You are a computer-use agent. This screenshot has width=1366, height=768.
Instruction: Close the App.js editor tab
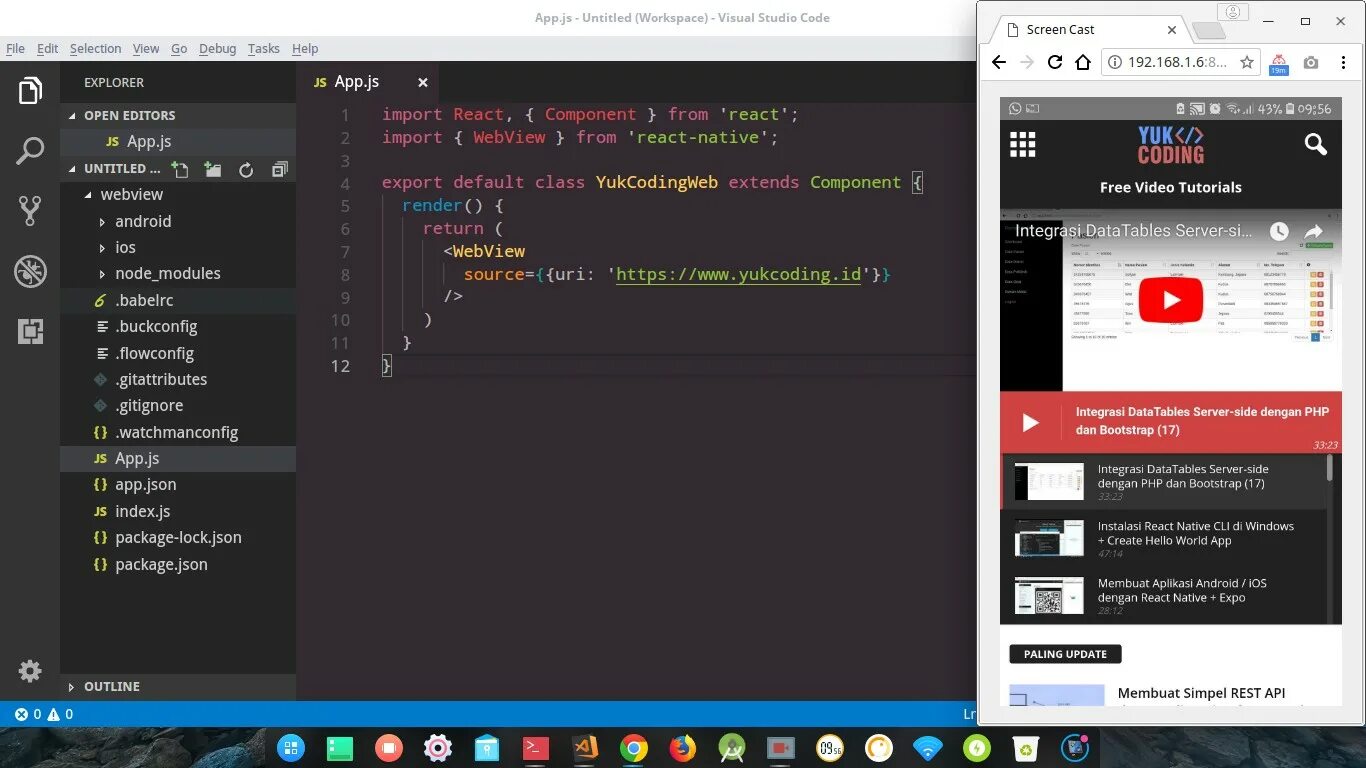pyautogui.click(x=423, y=82)
